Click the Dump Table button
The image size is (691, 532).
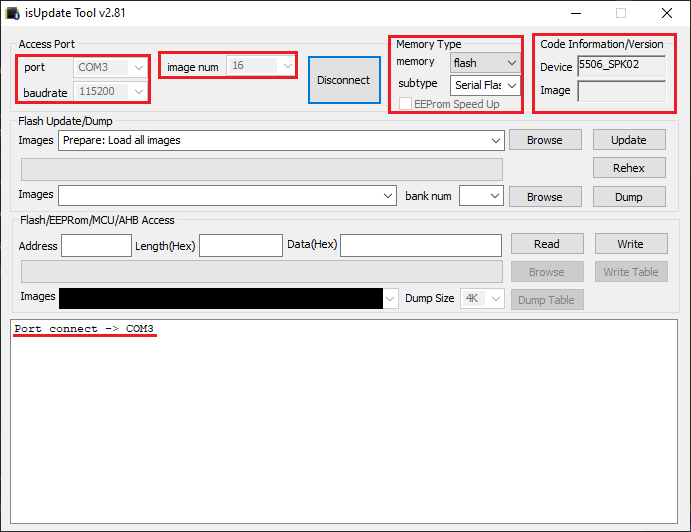tap(547, 300)
